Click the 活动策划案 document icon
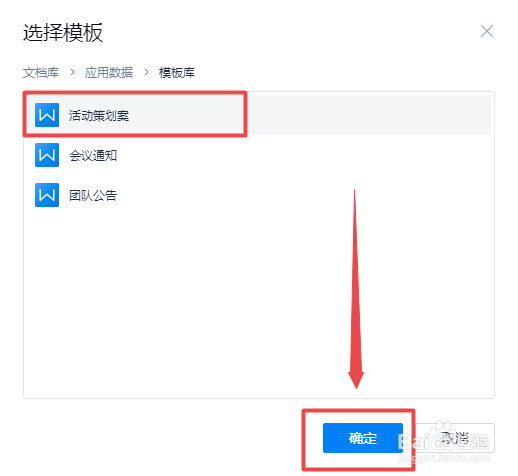Screen dimensions: 518x476 [47, 115]
